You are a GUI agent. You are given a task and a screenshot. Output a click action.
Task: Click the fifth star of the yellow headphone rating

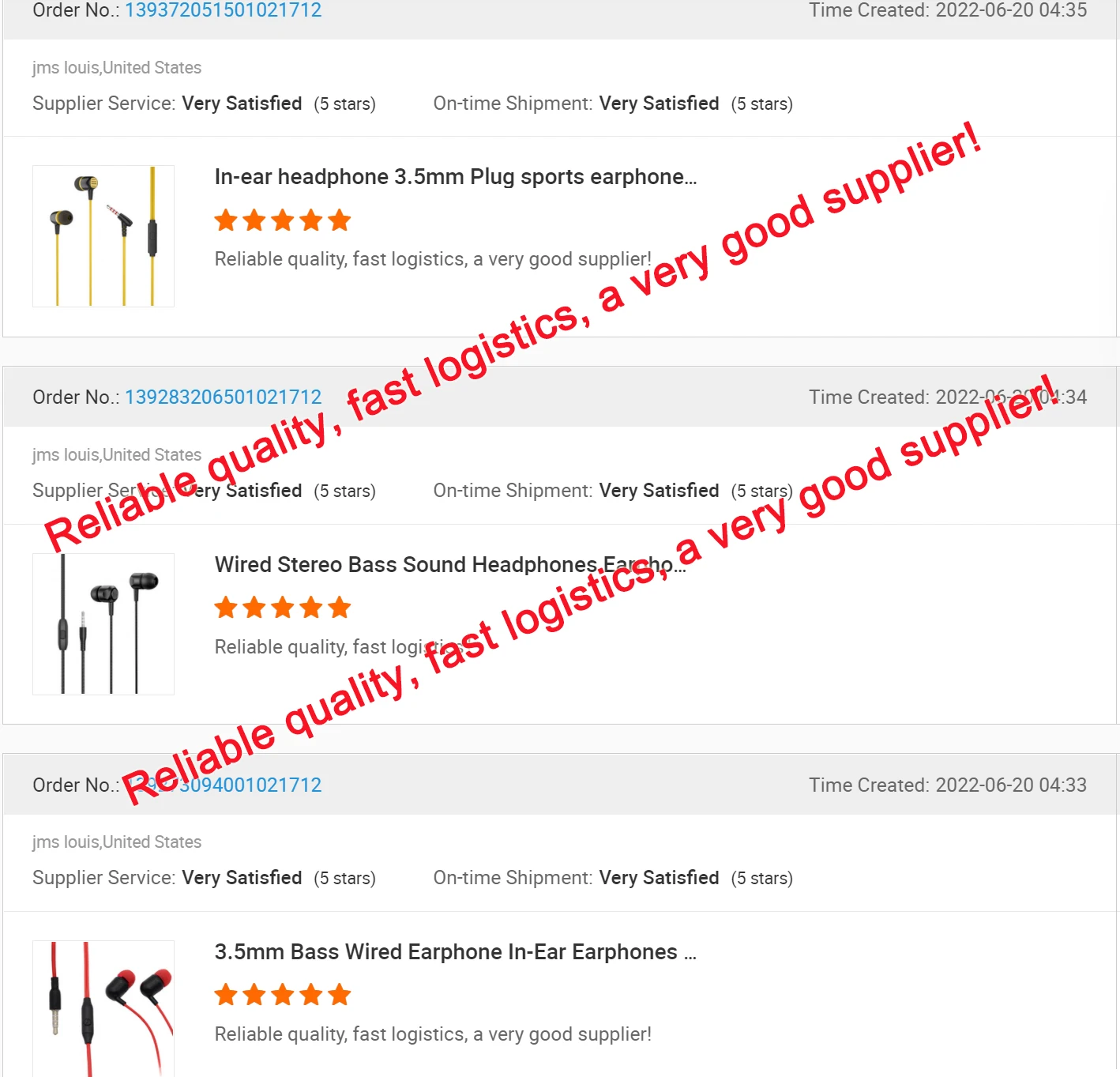(340, 220)
